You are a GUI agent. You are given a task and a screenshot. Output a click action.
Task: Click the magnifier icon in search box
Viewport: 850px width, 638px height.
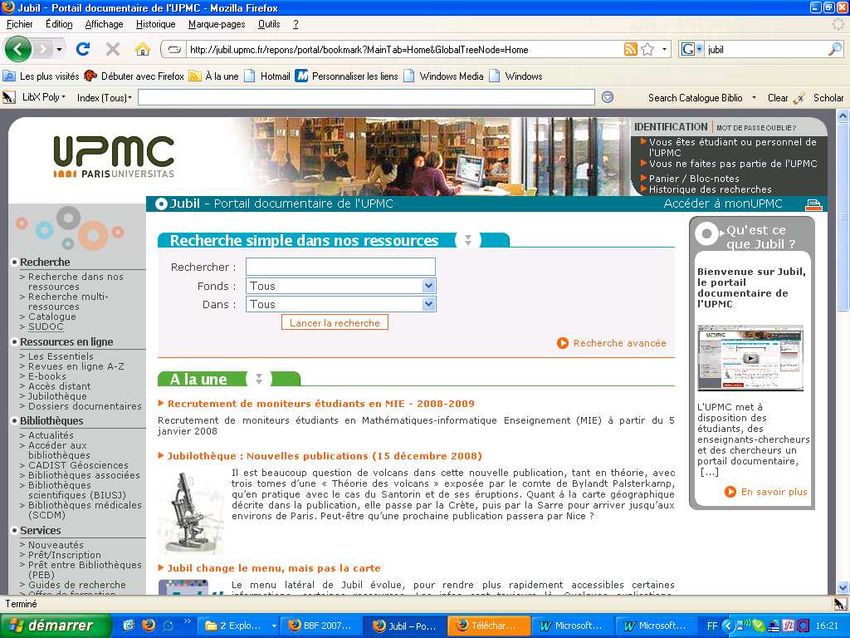click(x=835, y=49)
